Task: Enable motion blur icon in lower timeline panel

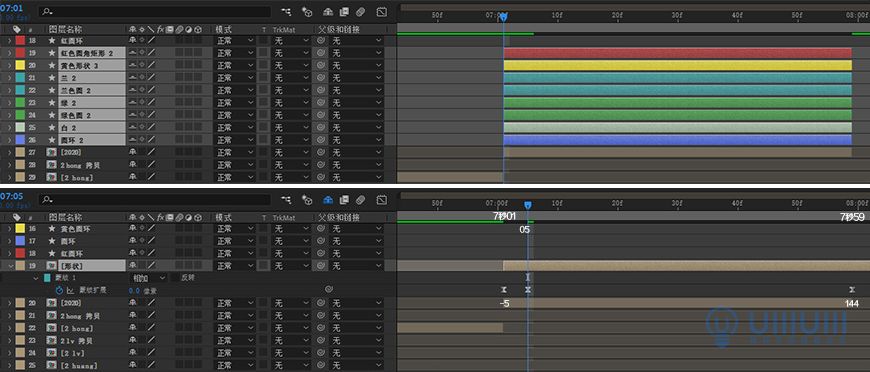Action: (360, 199)
